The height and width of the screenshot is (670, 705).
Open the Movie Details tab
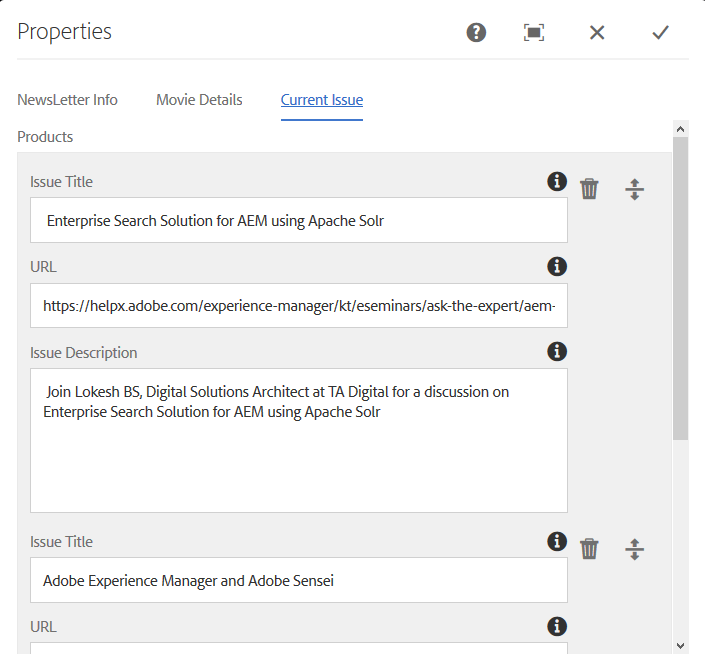click(x=199, y=100)
